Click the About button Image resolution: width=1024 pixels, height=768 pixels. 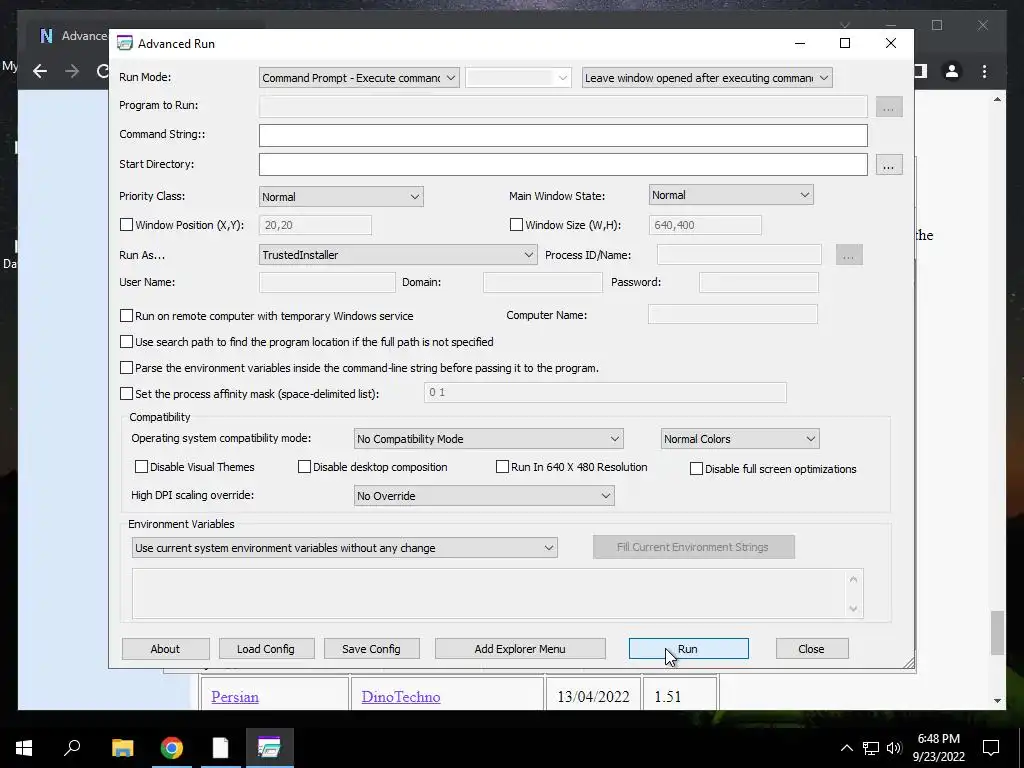pyautogui.click(x=165, y=648)
